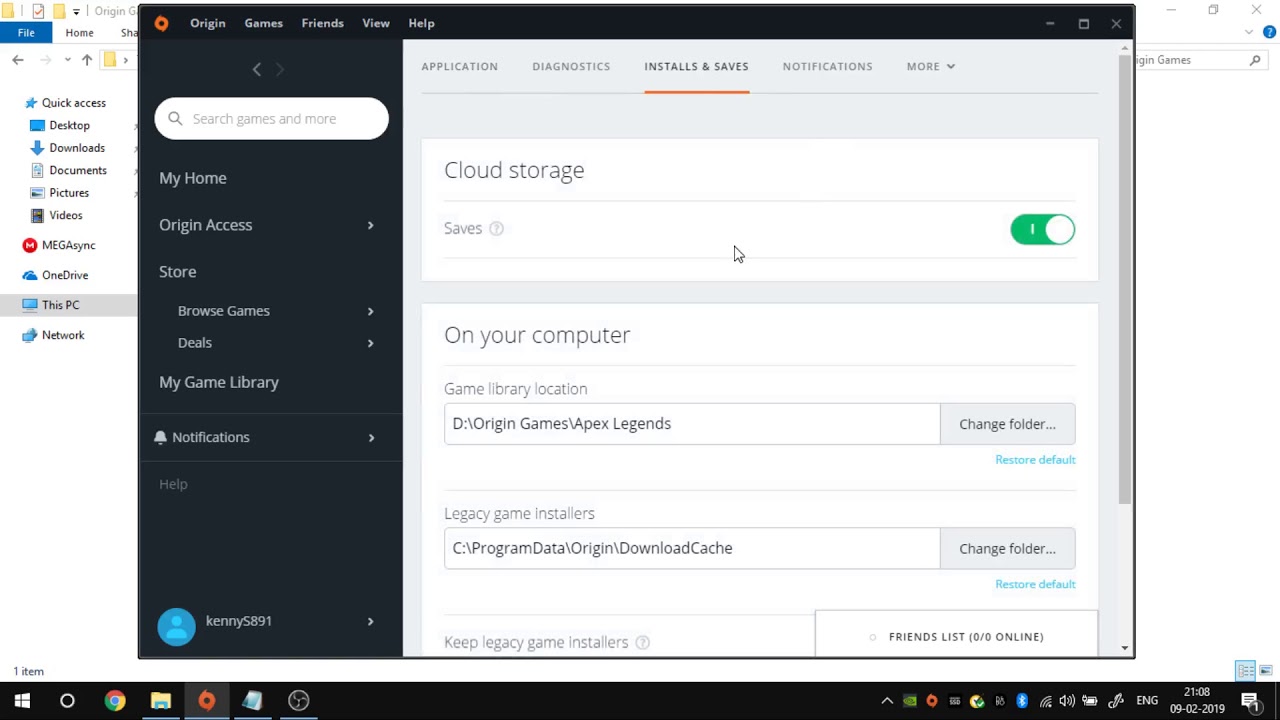Open the help icon beside Keep legacy game installers
1280x720 pixels.
tap(643, 642)
